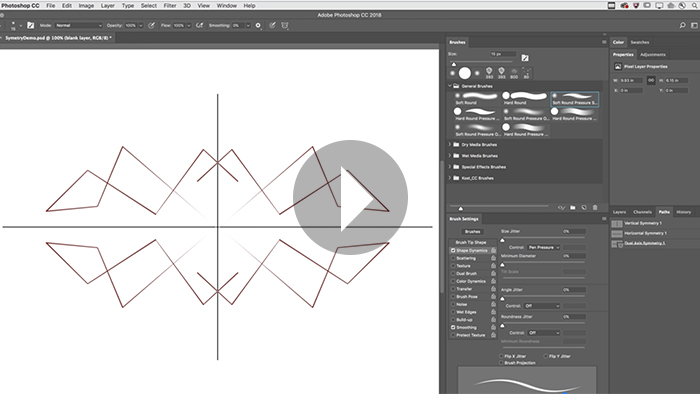Enable the Scattering checkbox
Screen dimensions: 700x394
[x=453, y=258]
